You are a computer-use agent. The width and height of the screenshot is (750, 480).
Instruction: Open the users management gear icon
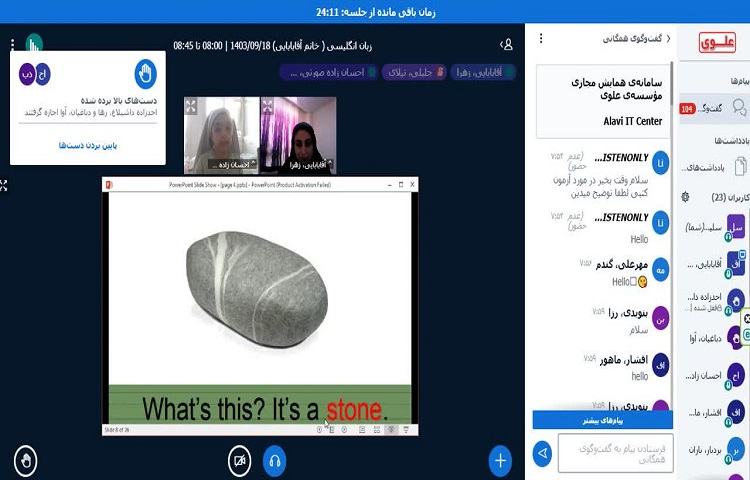point(685,196)
